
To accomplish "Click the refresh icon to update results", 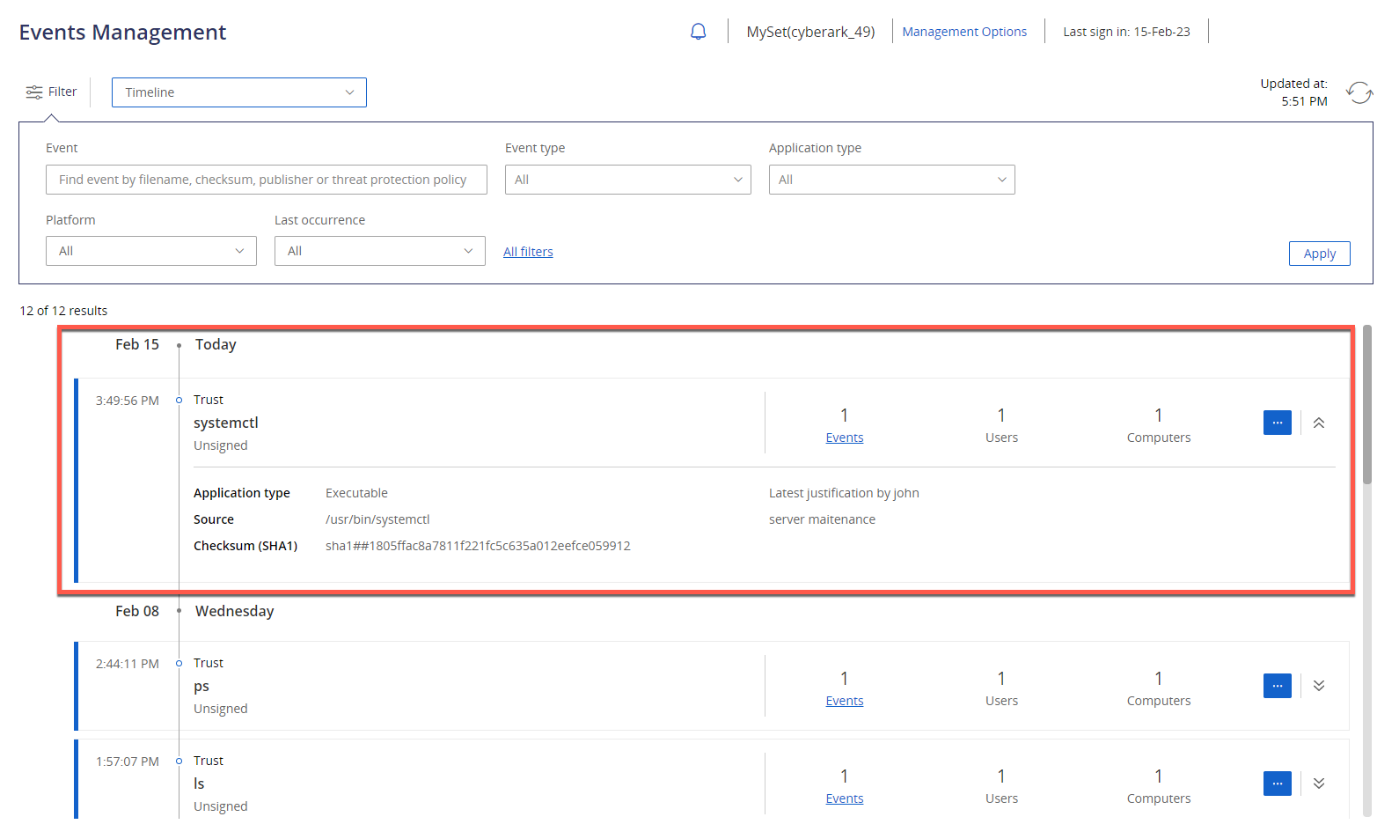I will [x=1360, y=92].
